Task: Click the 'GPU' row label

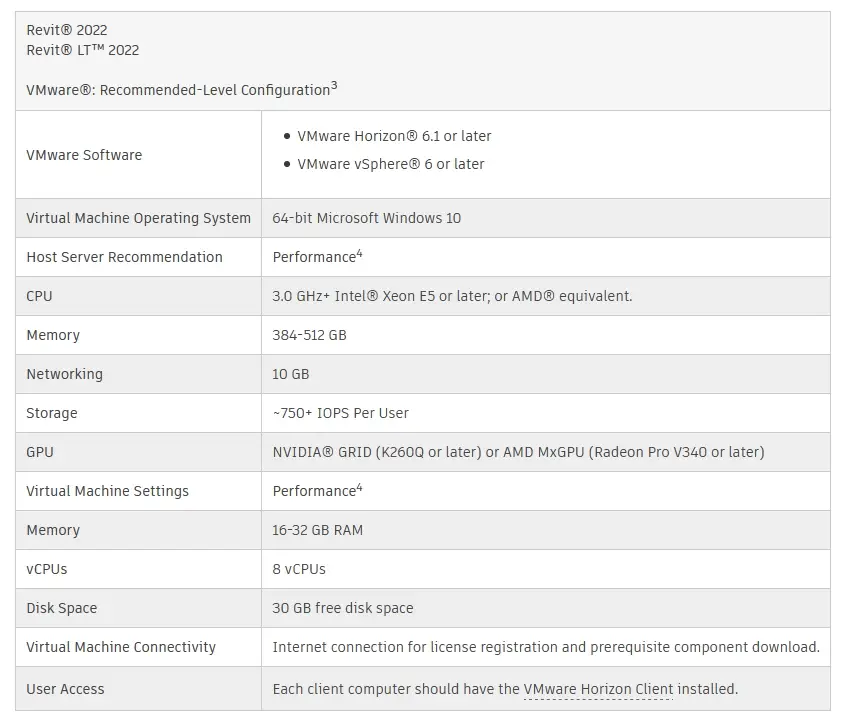Action: (x=40, y=452)
